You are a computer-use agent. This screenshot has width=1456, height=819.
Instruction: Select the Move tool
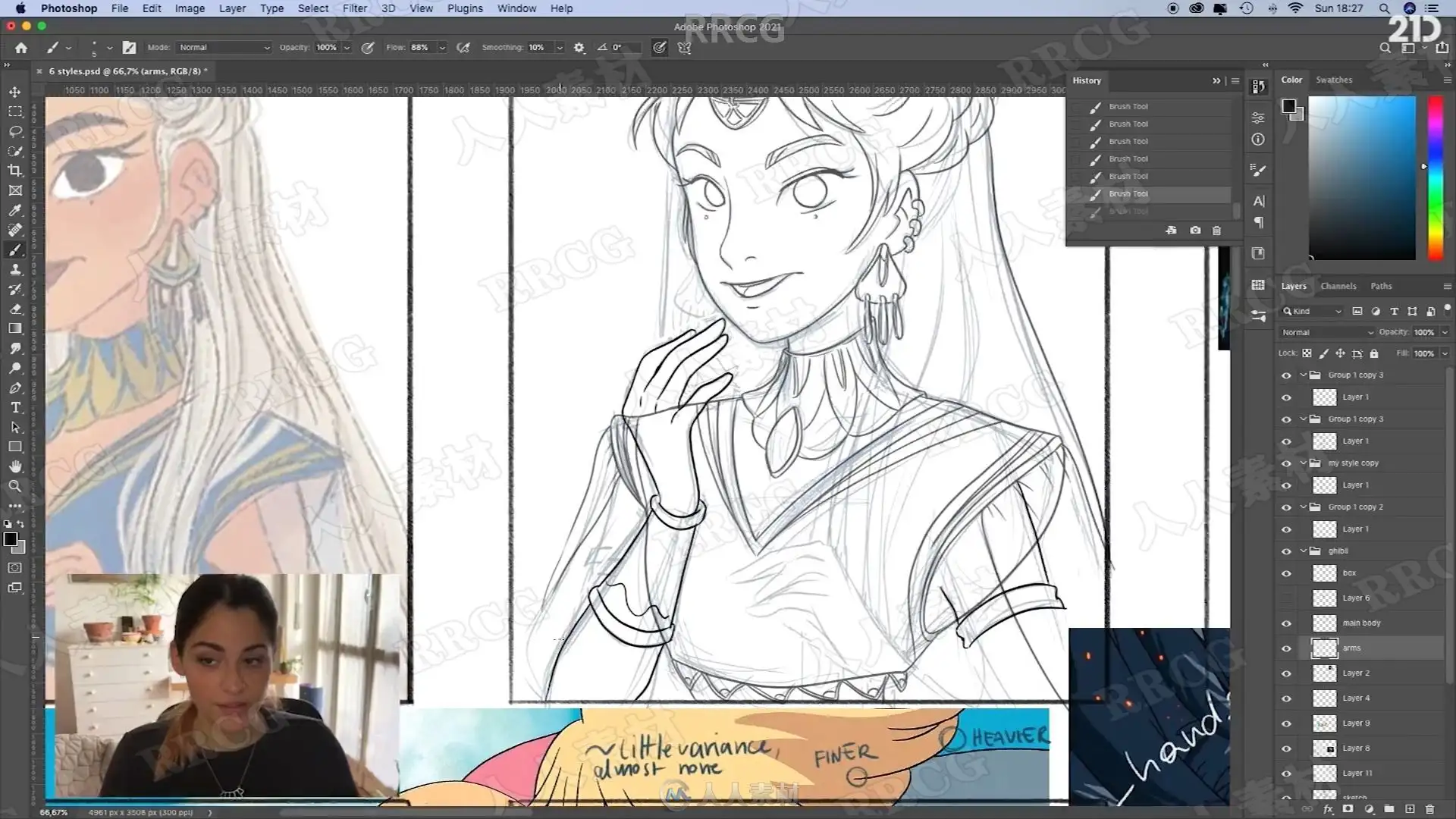point(15,92)
